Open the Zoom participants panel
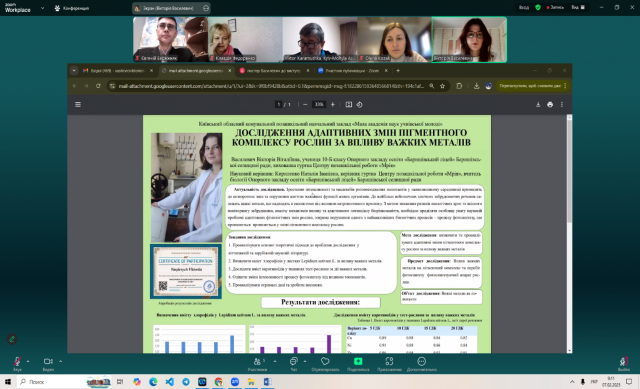The width and height of the screenshot is (640, 389). [x=257, y=361]
